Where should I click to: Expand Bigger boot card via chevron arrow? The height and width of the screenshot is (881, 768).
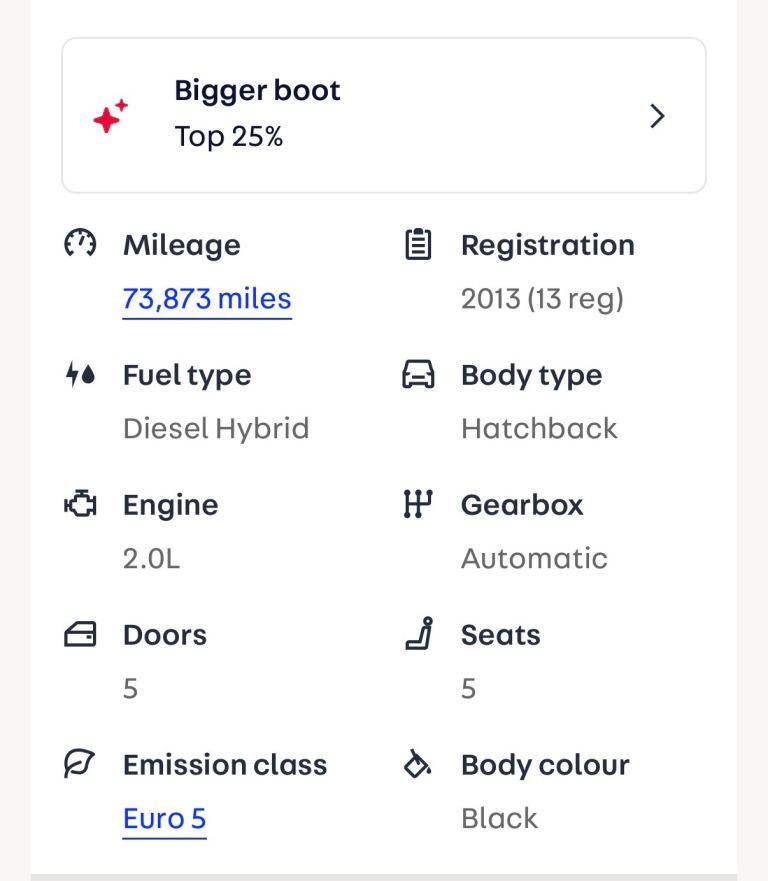point(657,116)
